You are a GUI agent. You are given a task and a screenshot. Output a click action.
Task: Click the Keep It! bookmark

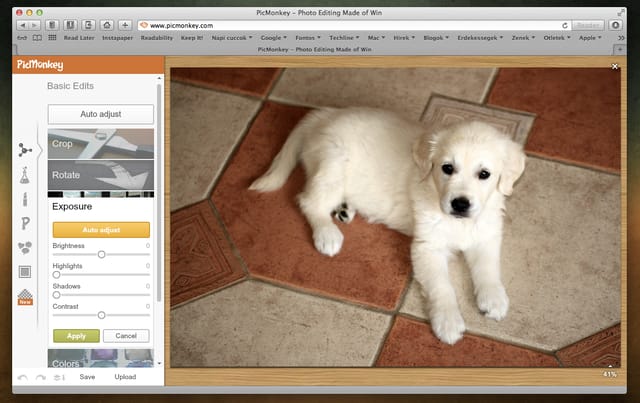(192, 38)
